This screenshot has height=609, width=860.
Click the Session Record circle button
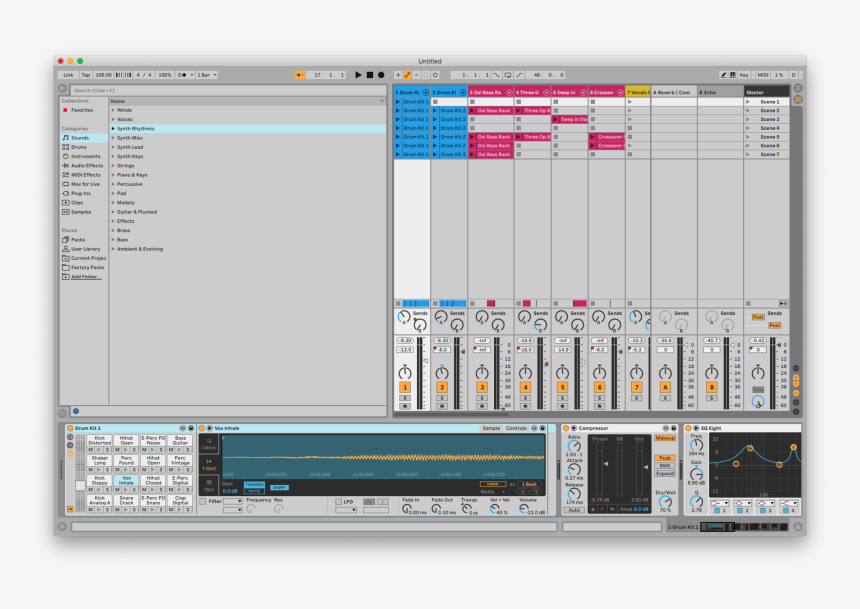point(435,75)
